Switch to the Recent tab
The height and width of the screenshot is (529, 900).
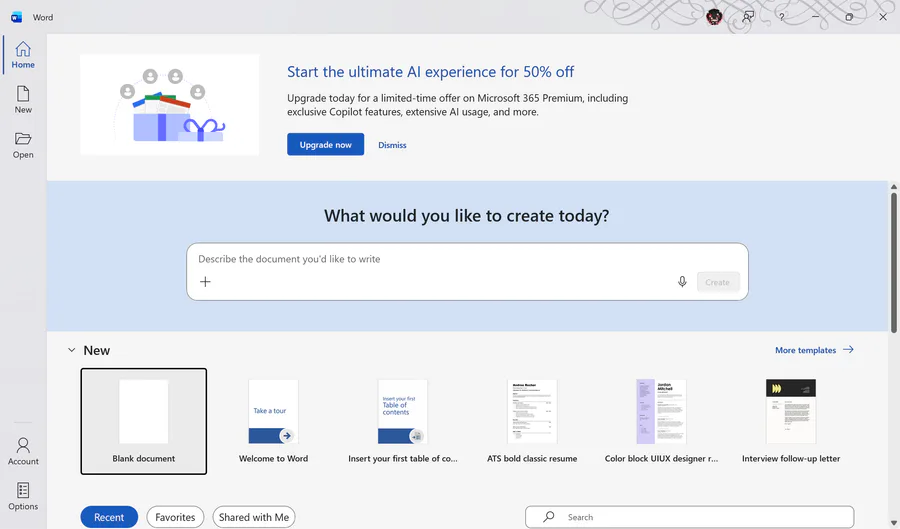[x=109, y=517]
